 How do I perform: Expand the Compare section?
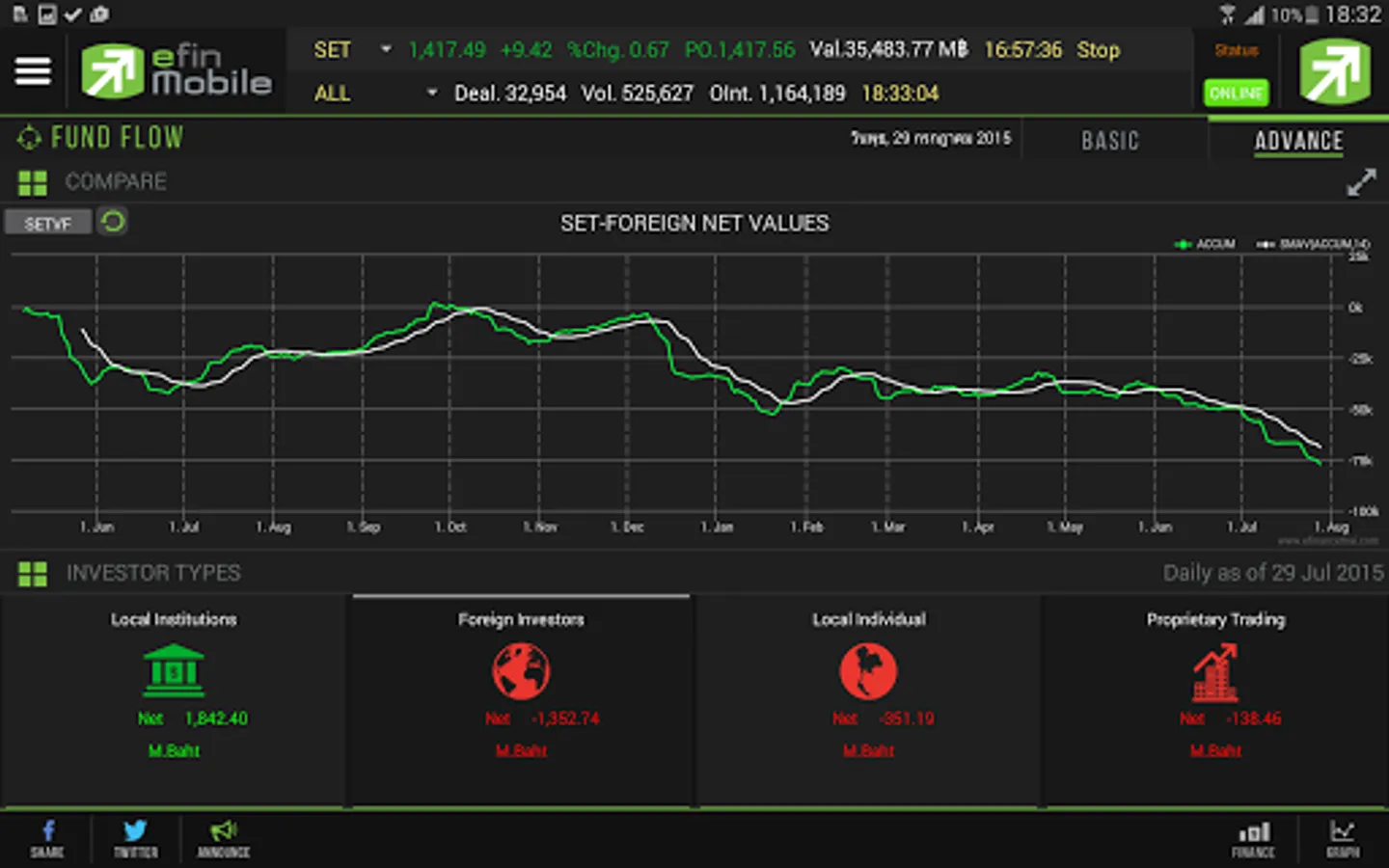[93, 182]
